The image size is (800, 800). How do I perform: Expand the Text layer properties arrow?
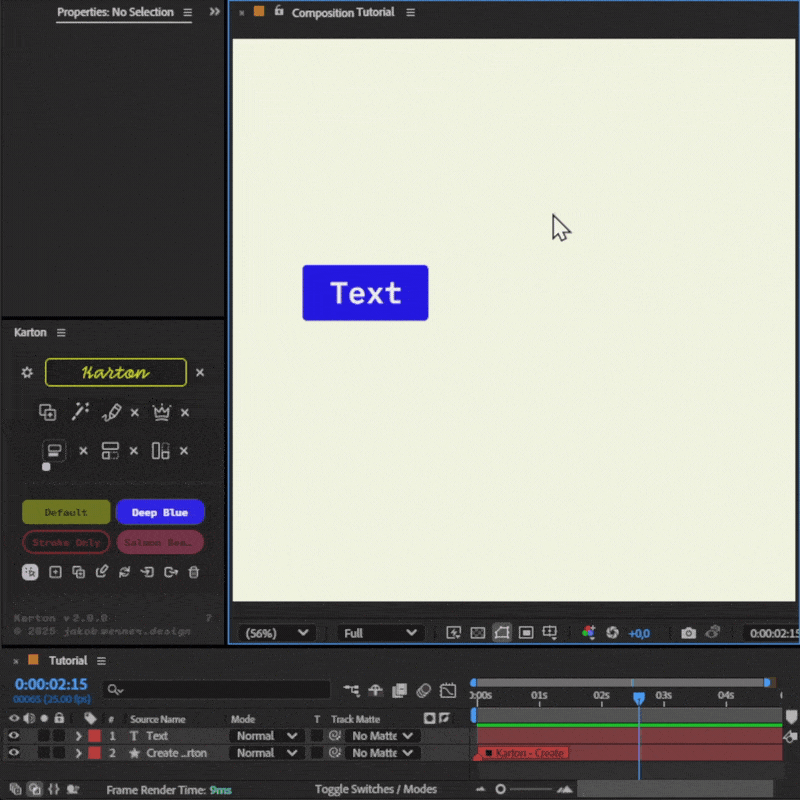(x=79, y=735)
